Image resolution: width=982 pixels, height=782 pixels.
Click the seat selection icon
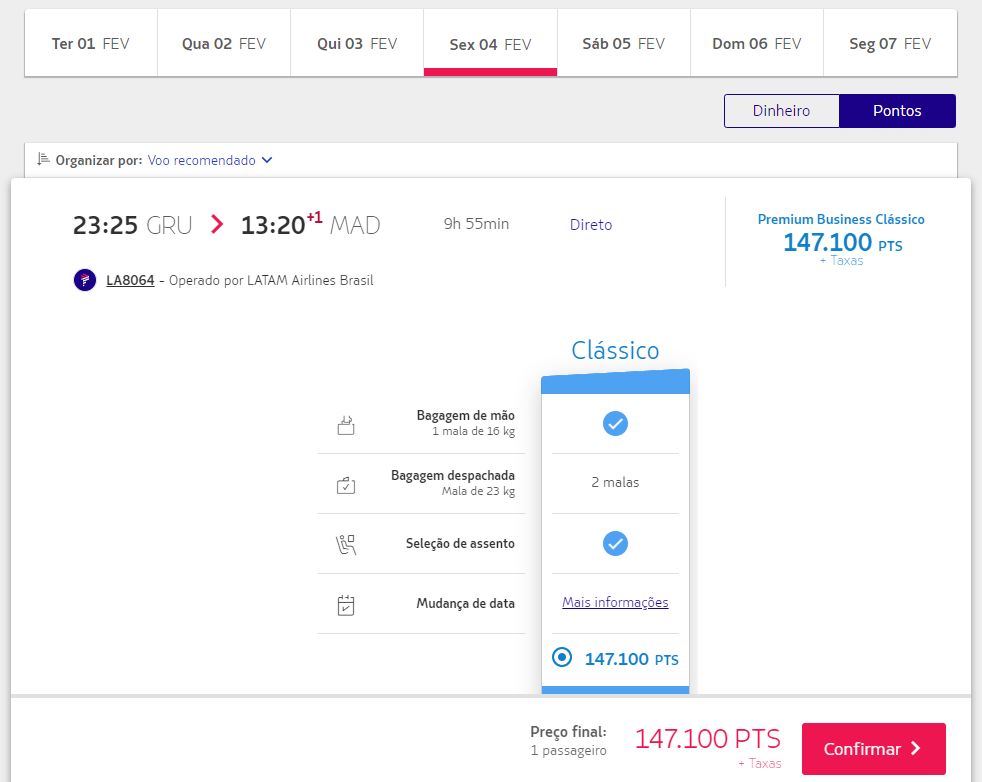point(346,544)
